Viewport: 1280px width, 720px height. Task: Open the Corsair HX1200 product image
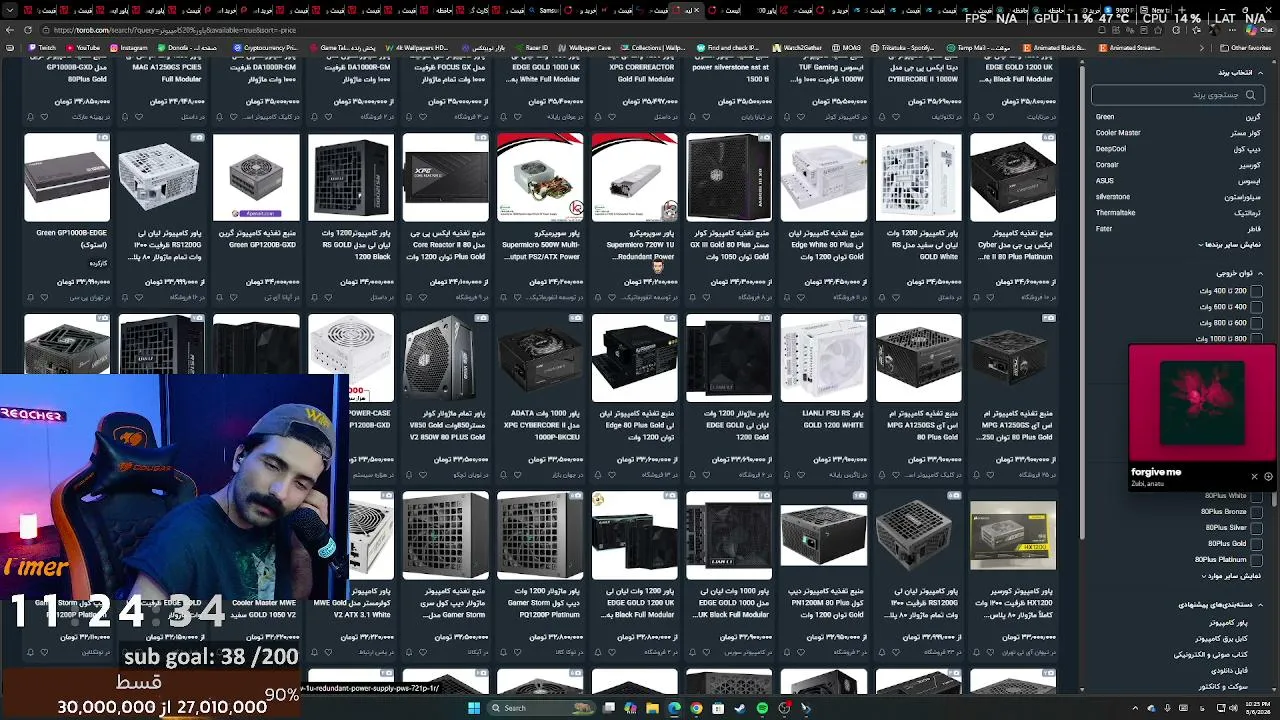1013,535
